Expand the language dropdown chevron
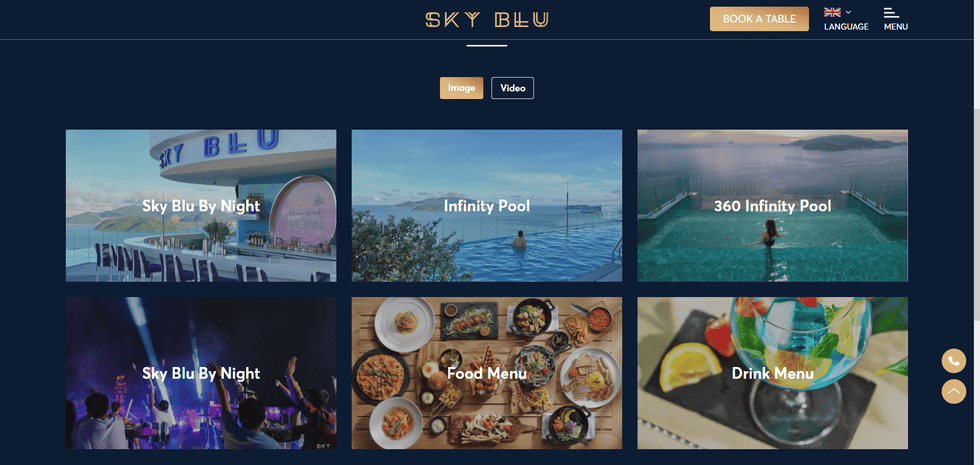The image size is (980, 465). (848, 12)
